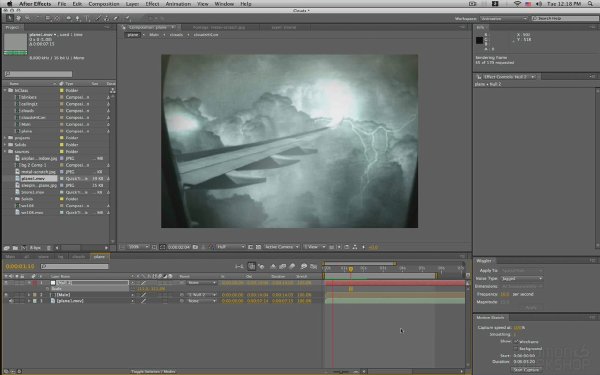Hide the Null 2 layer visibility eye
This screenshot has height=375, width=600.
click(x=6, y=283)
